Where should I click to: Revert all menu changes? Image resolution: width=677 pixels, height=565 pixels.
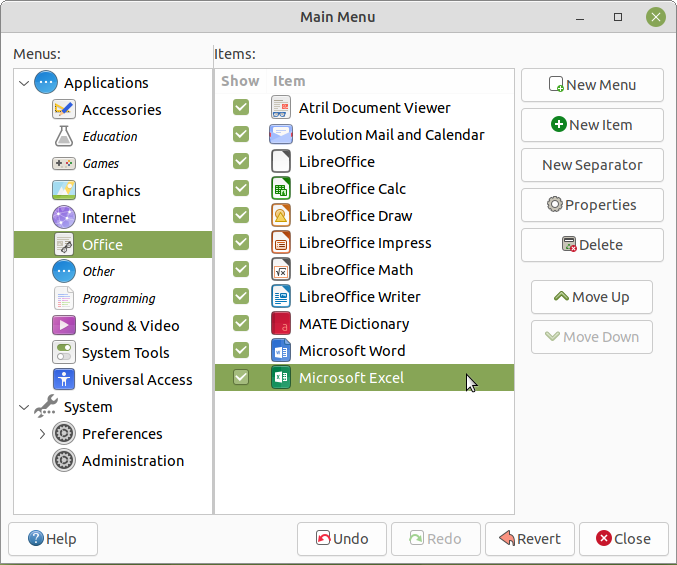click(530, 539)
